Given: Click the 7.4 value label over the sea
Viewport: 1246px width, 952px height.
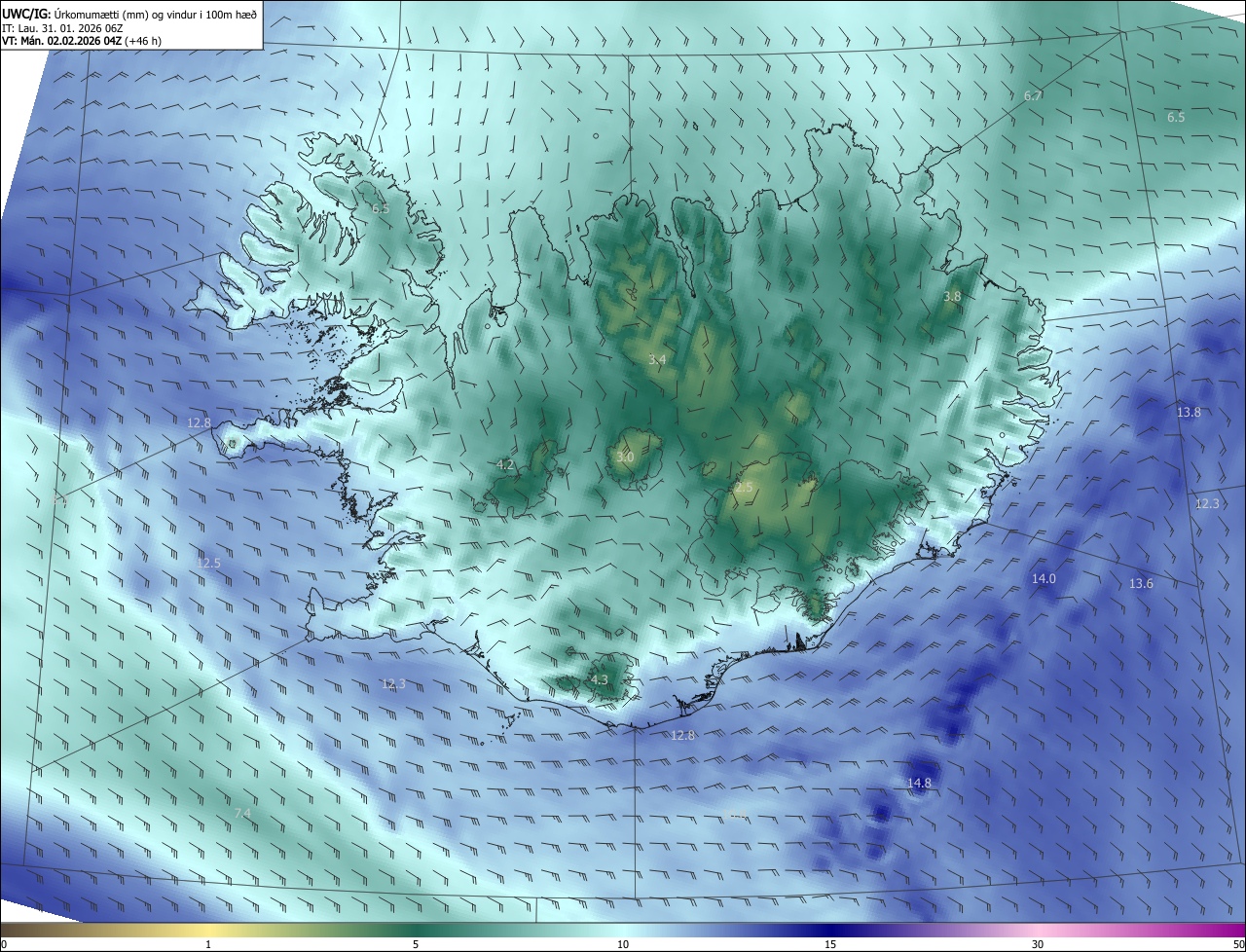Looking at the screenshot, I should tap(242, 813).
